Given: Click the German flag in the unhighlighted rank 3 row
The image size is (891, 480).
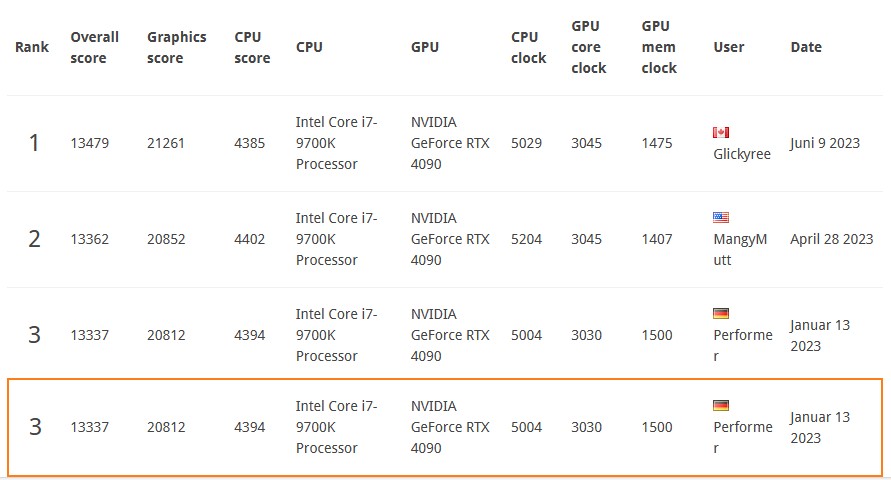Looking at the screenshot, I should tap(721, 313).
